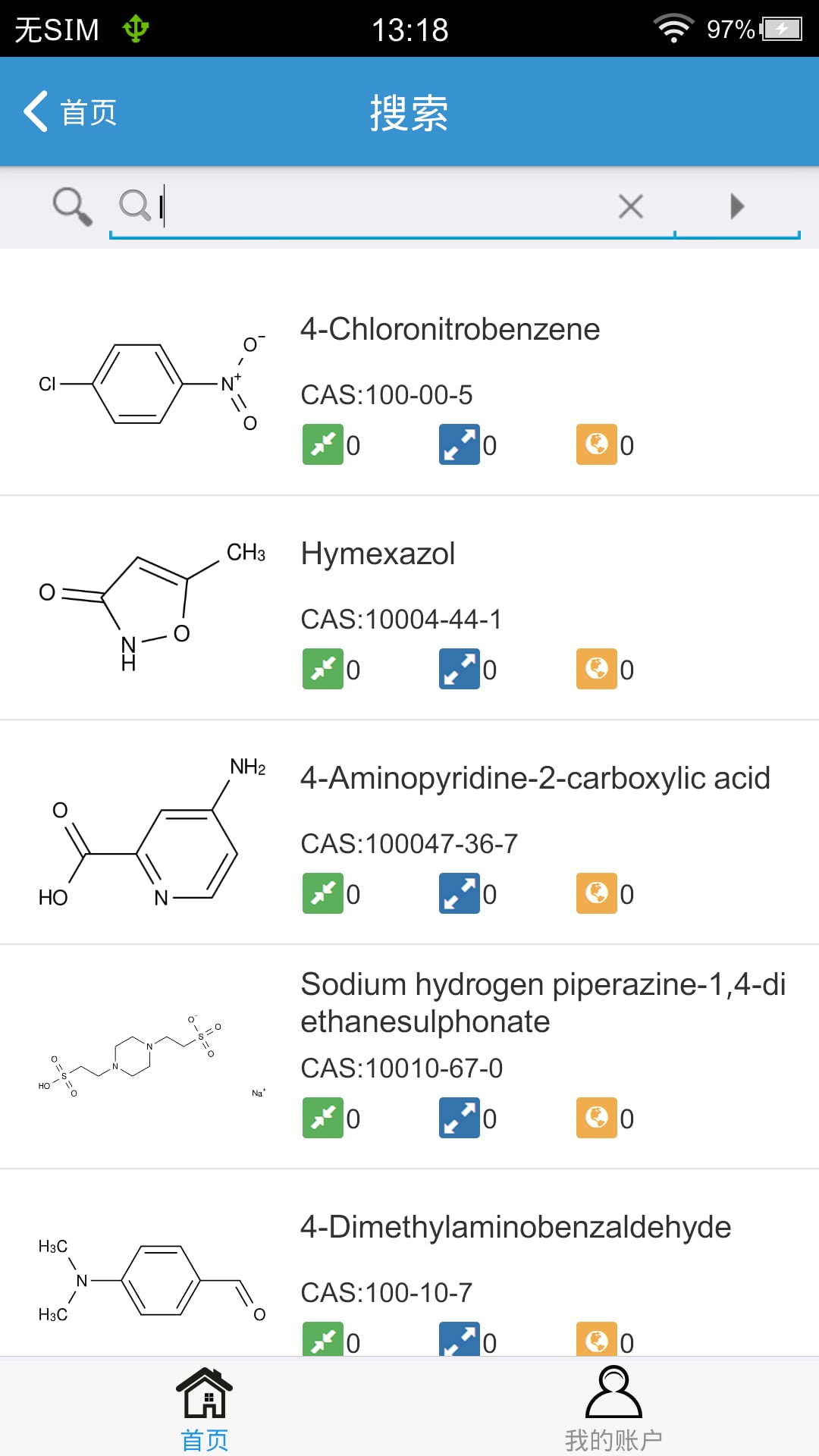819x1456 pixels.
Task: Tap the blue expand icon under Hymexazol
Action: pos(460,669)
